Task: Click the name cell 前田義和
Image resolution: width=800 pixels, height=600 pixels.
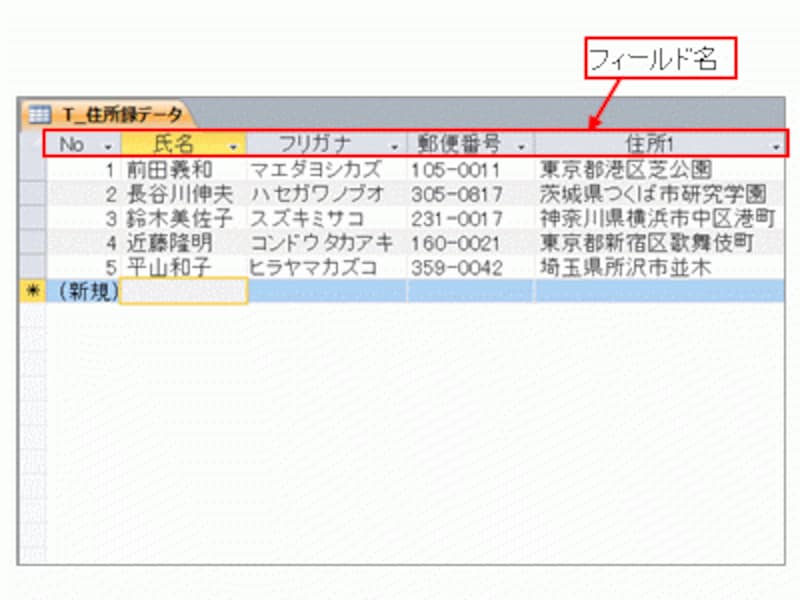Action: (x=184, y=169)
